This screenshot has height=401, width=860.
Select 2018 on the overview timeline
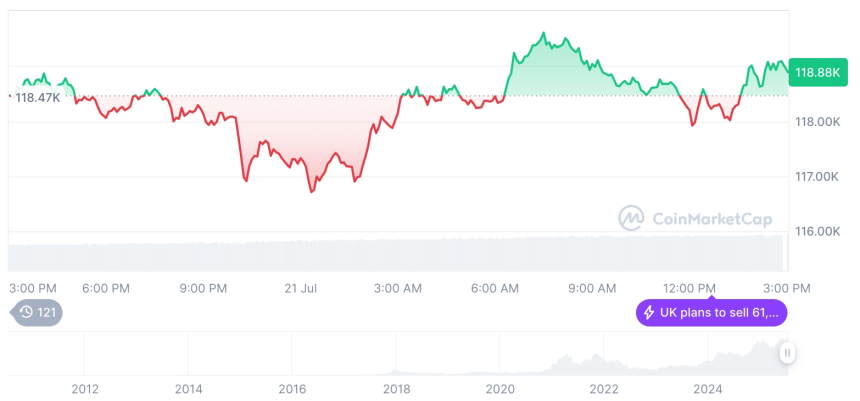(396, 389)
